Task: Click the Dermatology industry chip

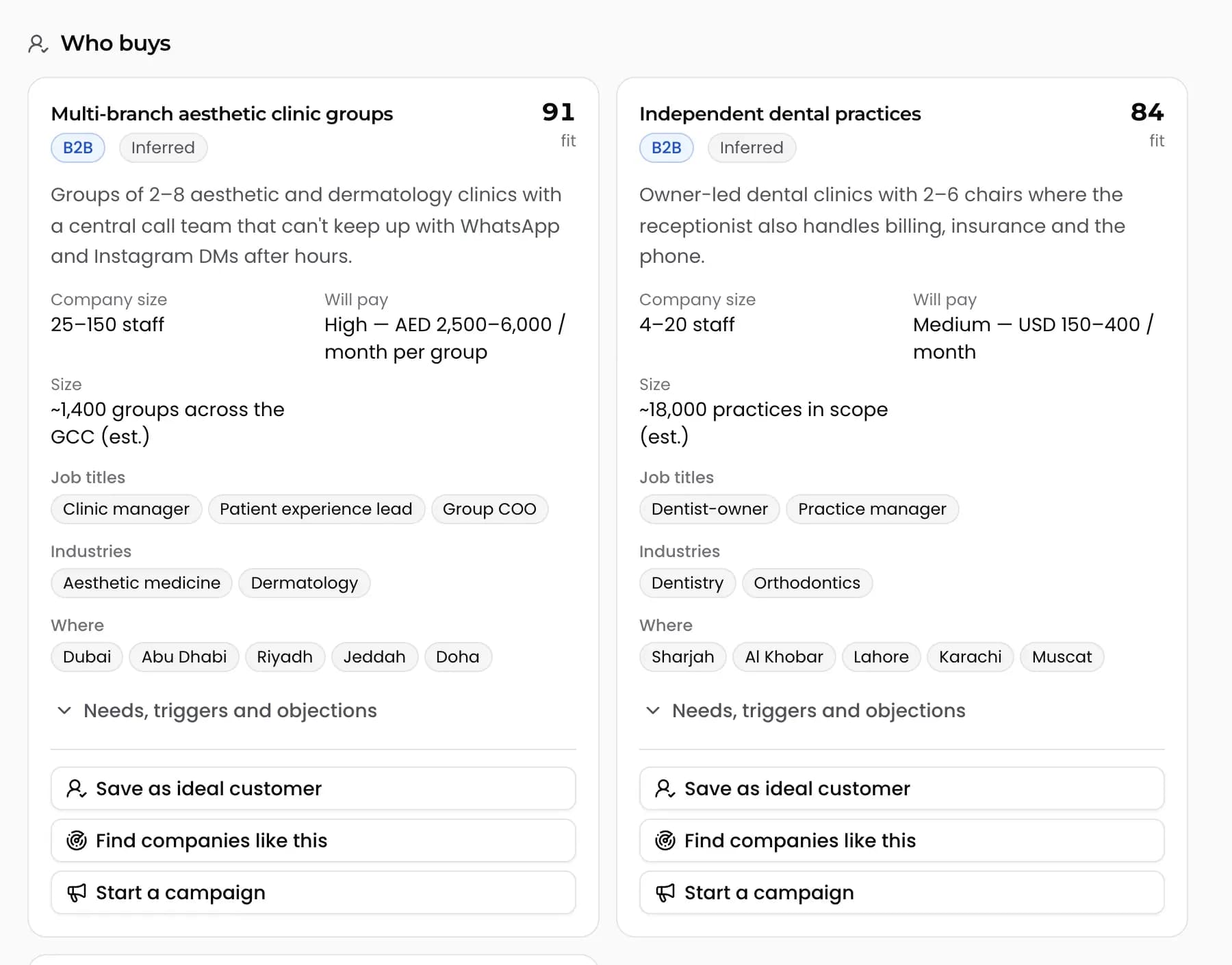Action: 305,583
